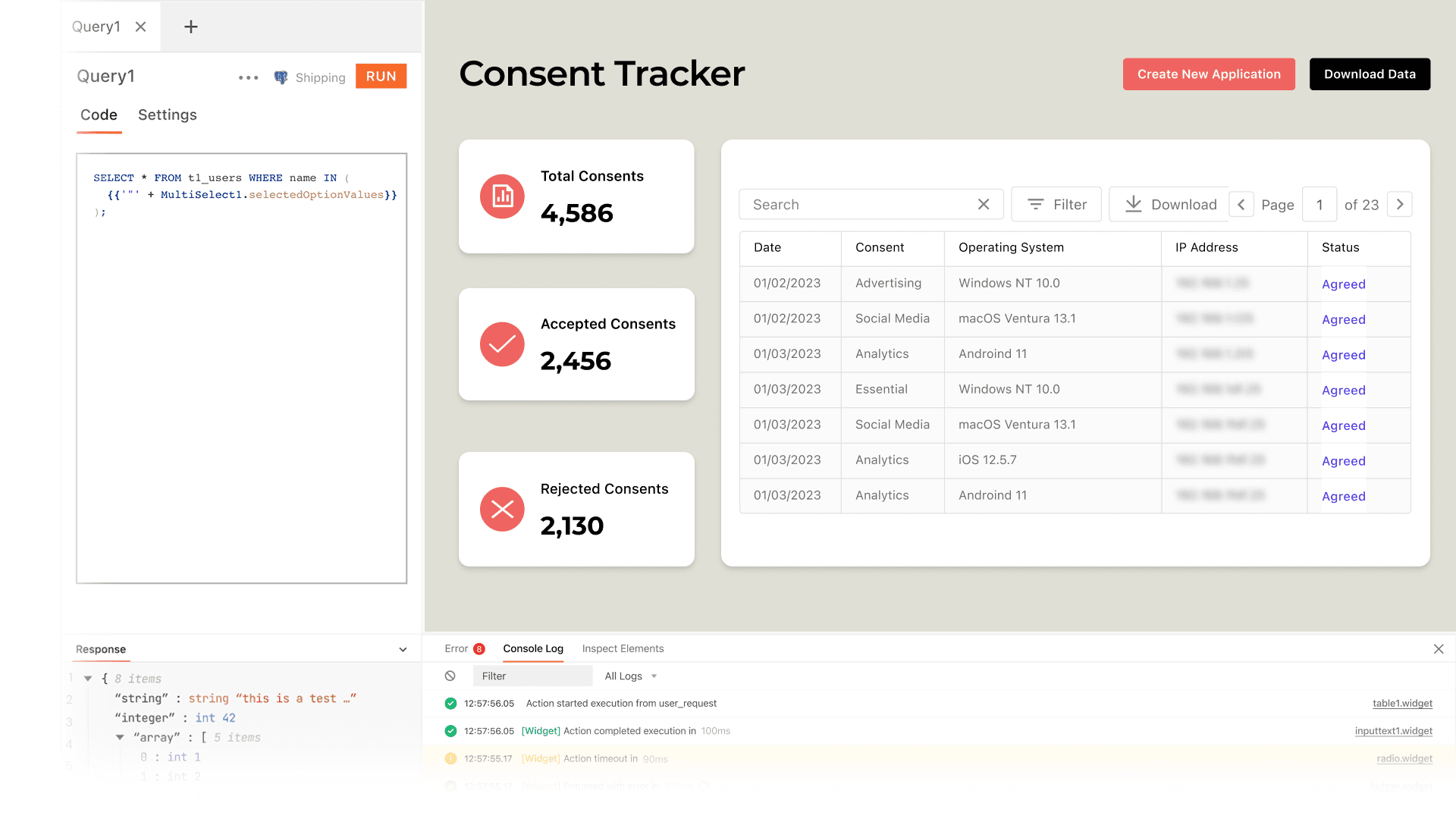Click the plus icon to add a new query tab
Image resolution: width=1456 pixels, height=819 pixels.
tap(190, 27)
